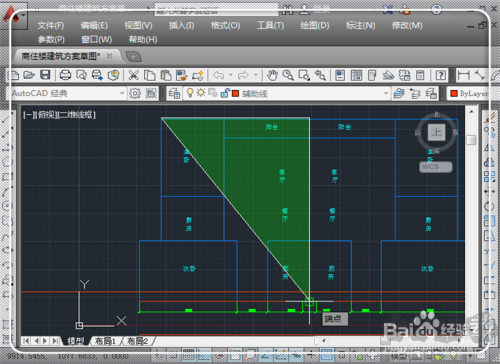Click the vertical scrollbar thumb of the drawing area
Screen dimensions: 500x364
(471, 140)
